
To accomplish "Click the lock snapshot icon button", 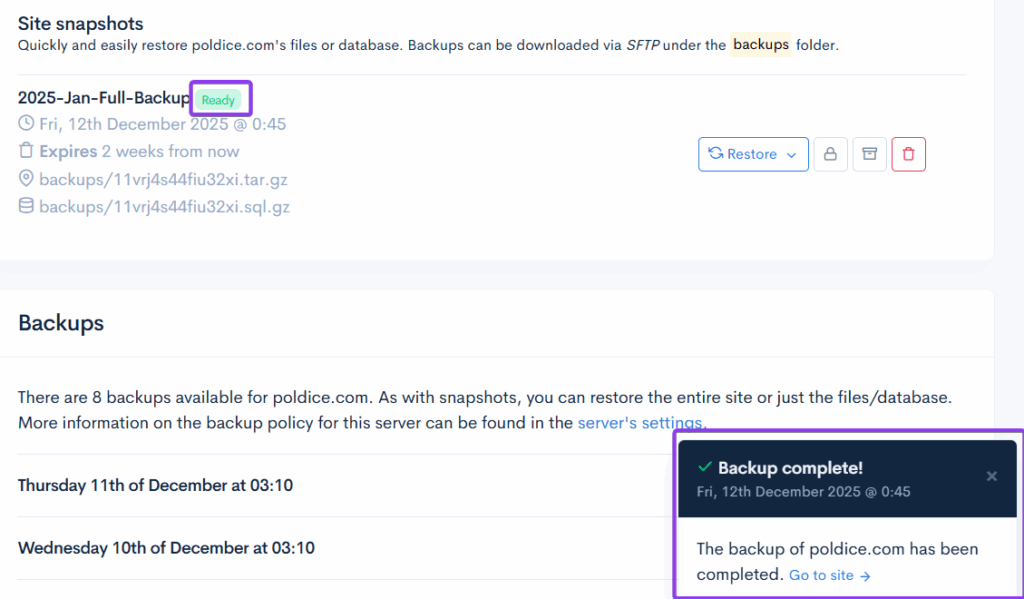I will [830, 154].
